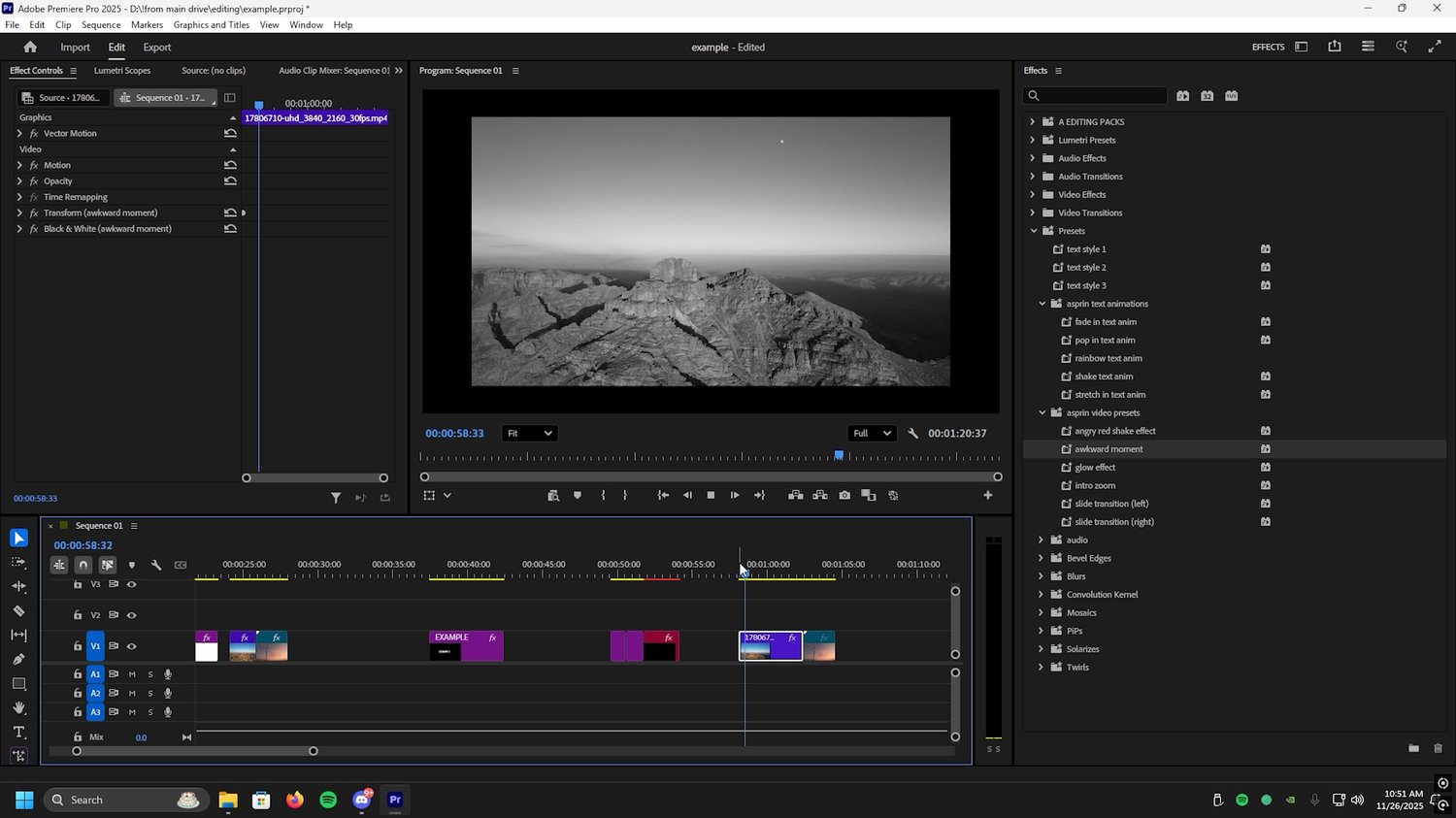Image resolution: width=1456 pixels, height=818 pixels.
Task: Select the Type tool
Action: point(18,733)
